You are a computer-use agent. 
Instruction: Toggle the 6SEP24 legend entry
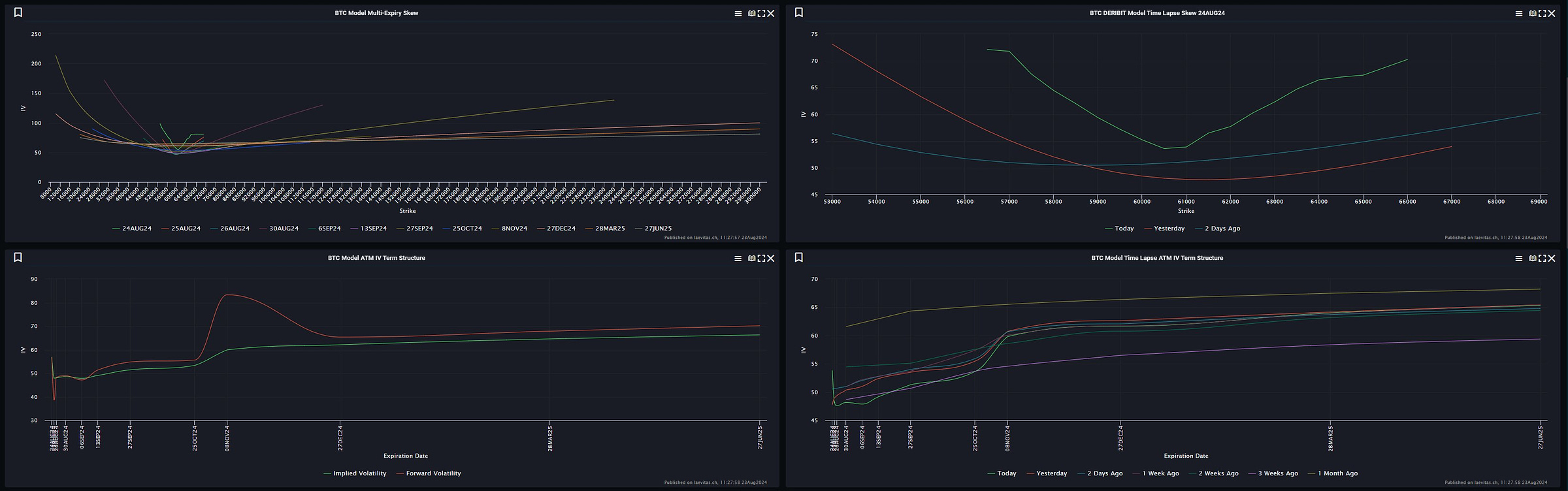[325, 229]
